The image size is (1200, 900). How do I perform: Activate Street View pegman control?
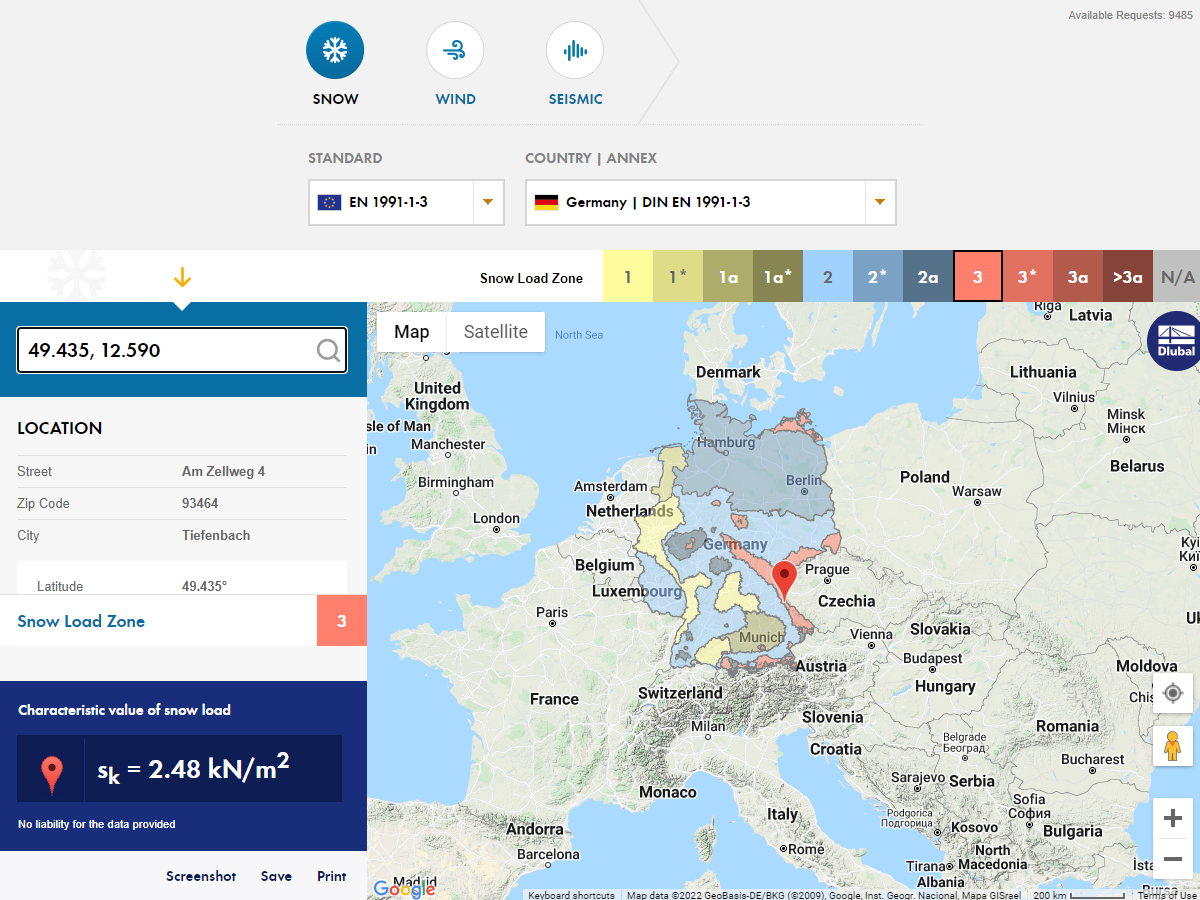[1172, 745]
